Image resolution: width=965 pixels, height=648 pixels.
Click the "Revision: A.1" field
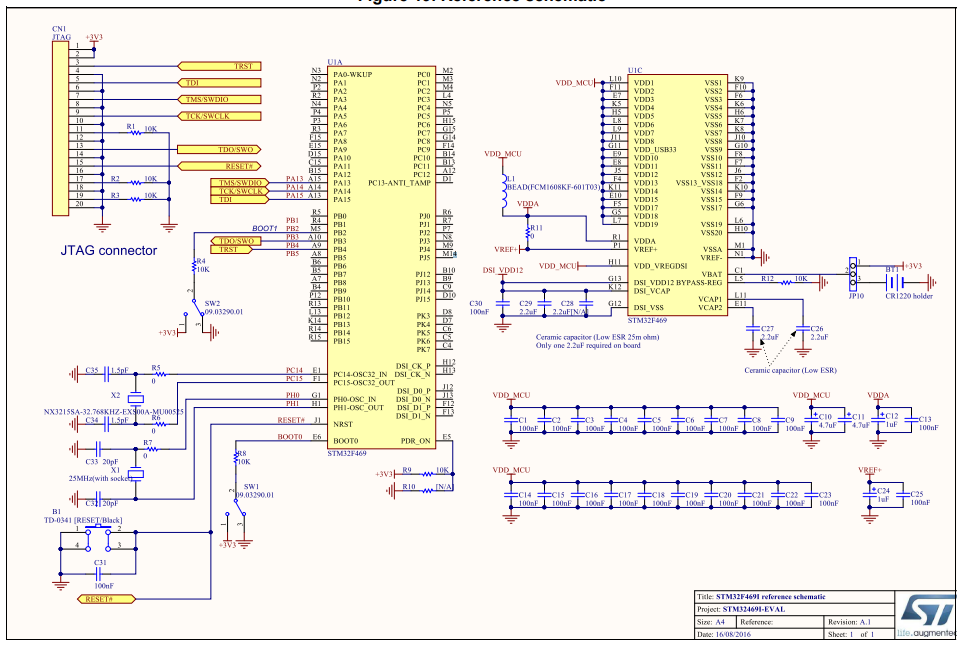(x=850, y=622)
